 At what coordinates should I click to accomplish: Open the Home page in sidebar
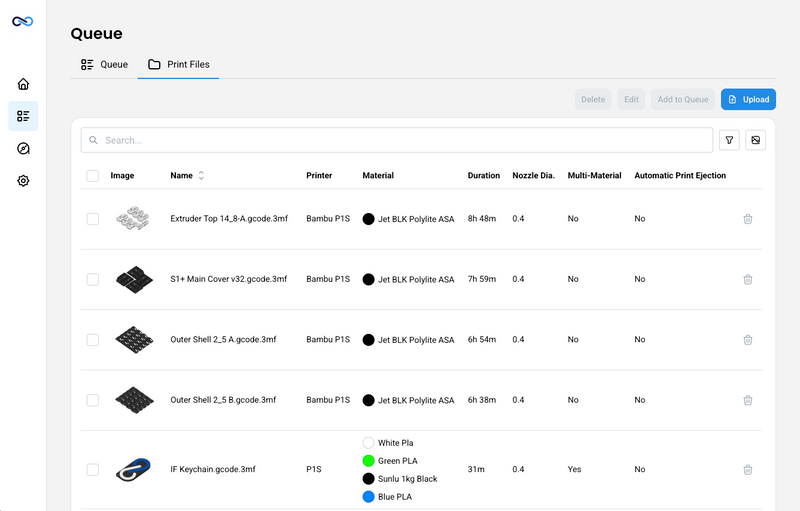(23, 84)
